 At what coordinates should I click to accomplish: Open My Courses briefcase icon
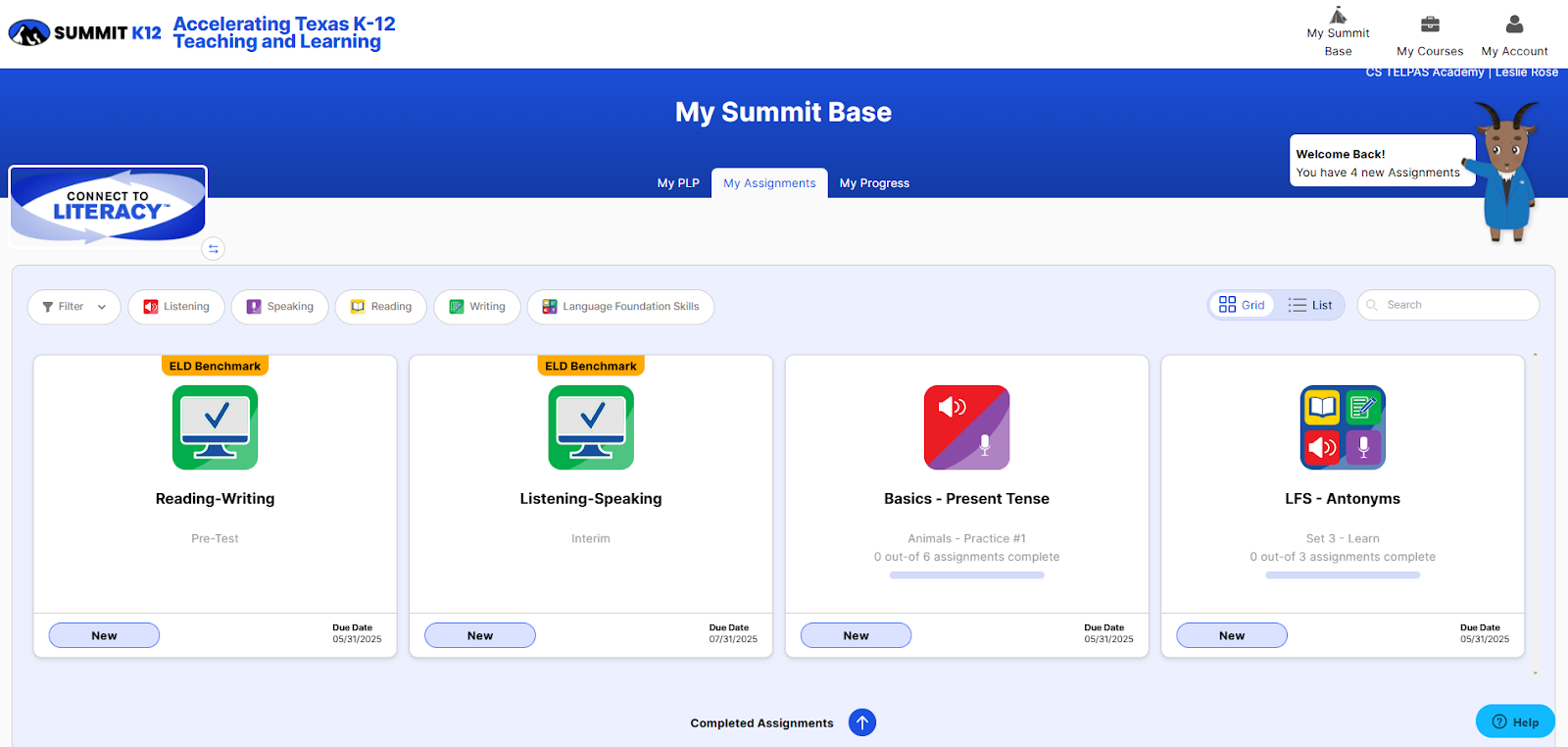coord(1430,25)
